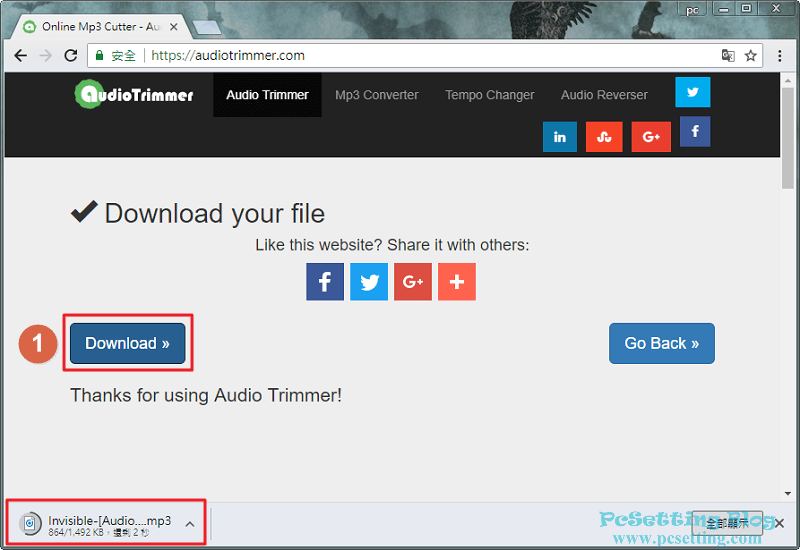Share on Facebook below the share prompt

pyautogui.click(x=325, y=282)
